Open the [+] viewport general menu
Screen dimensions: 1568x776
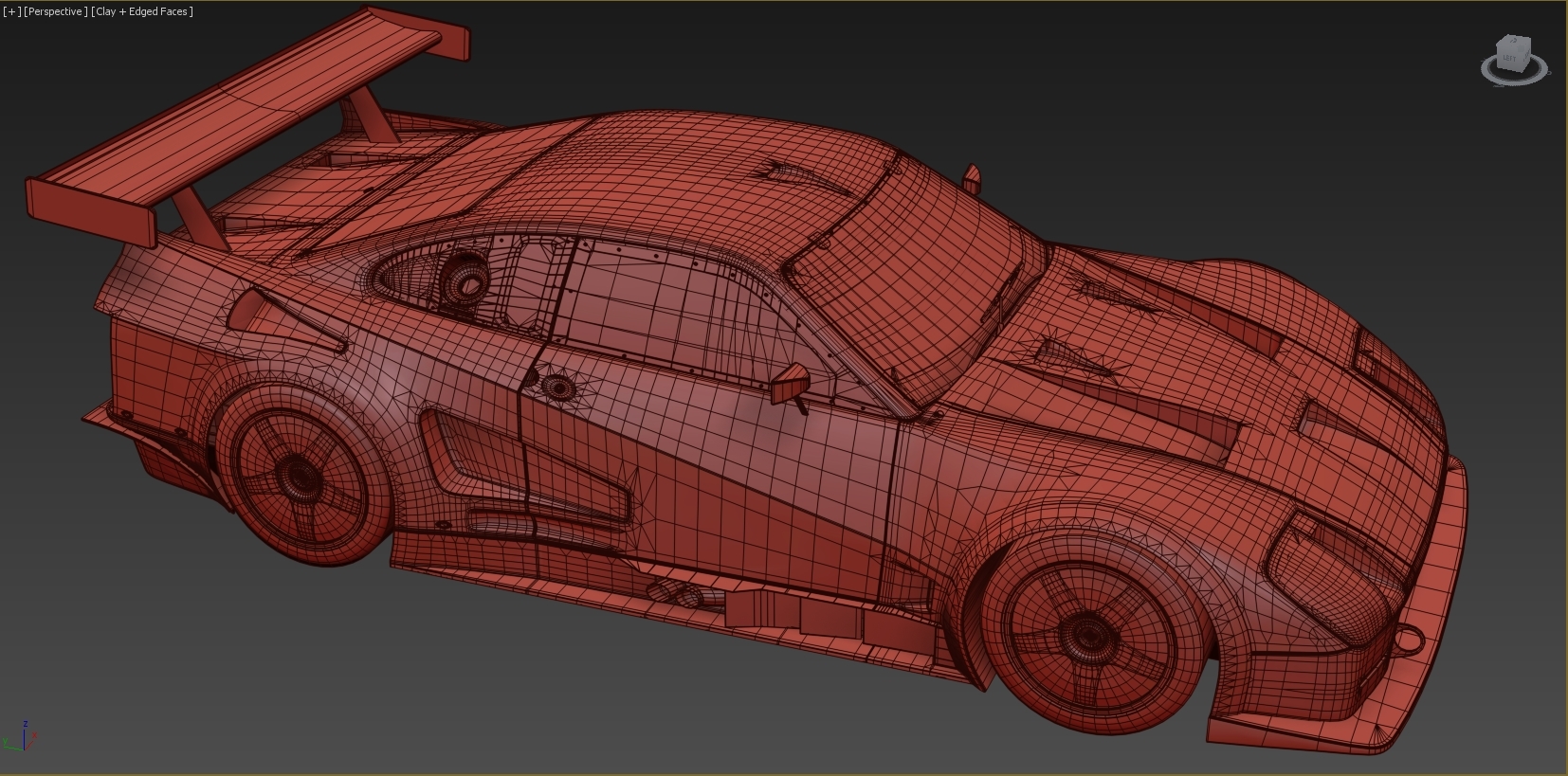pyautogui.click(x=11, y=11)
